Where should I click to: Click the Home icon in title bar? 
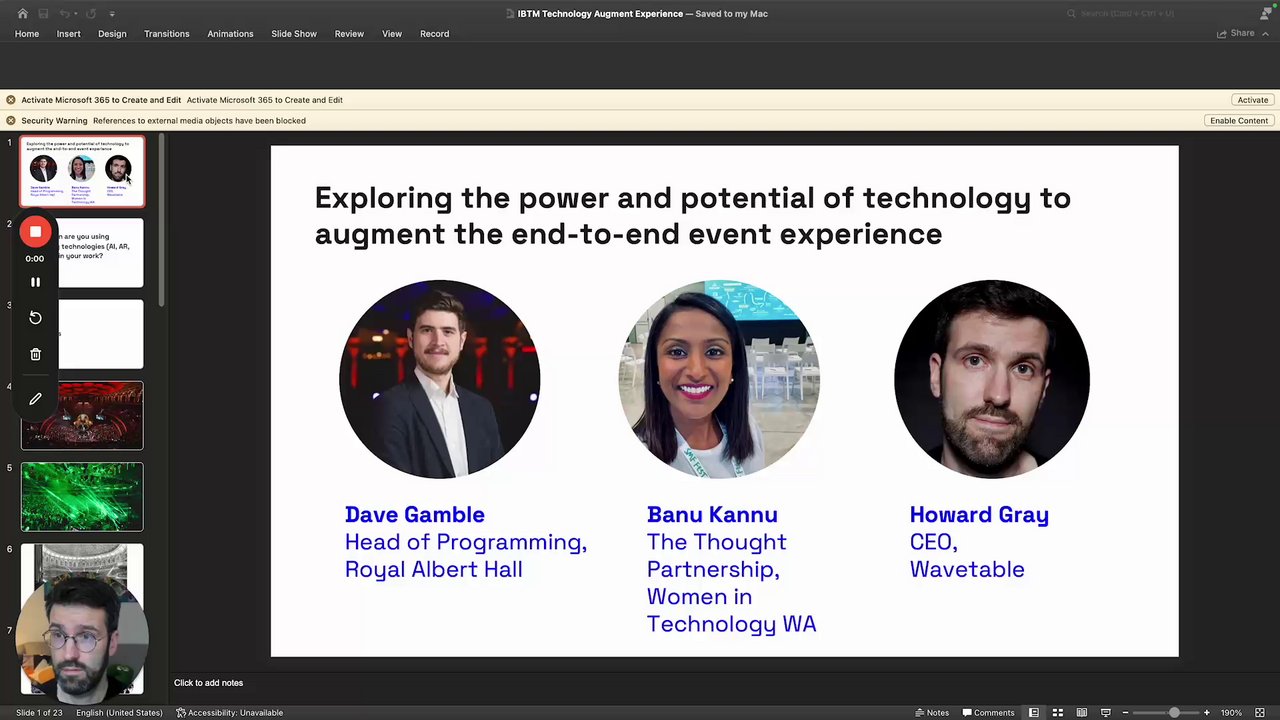(x=22, y=13)
